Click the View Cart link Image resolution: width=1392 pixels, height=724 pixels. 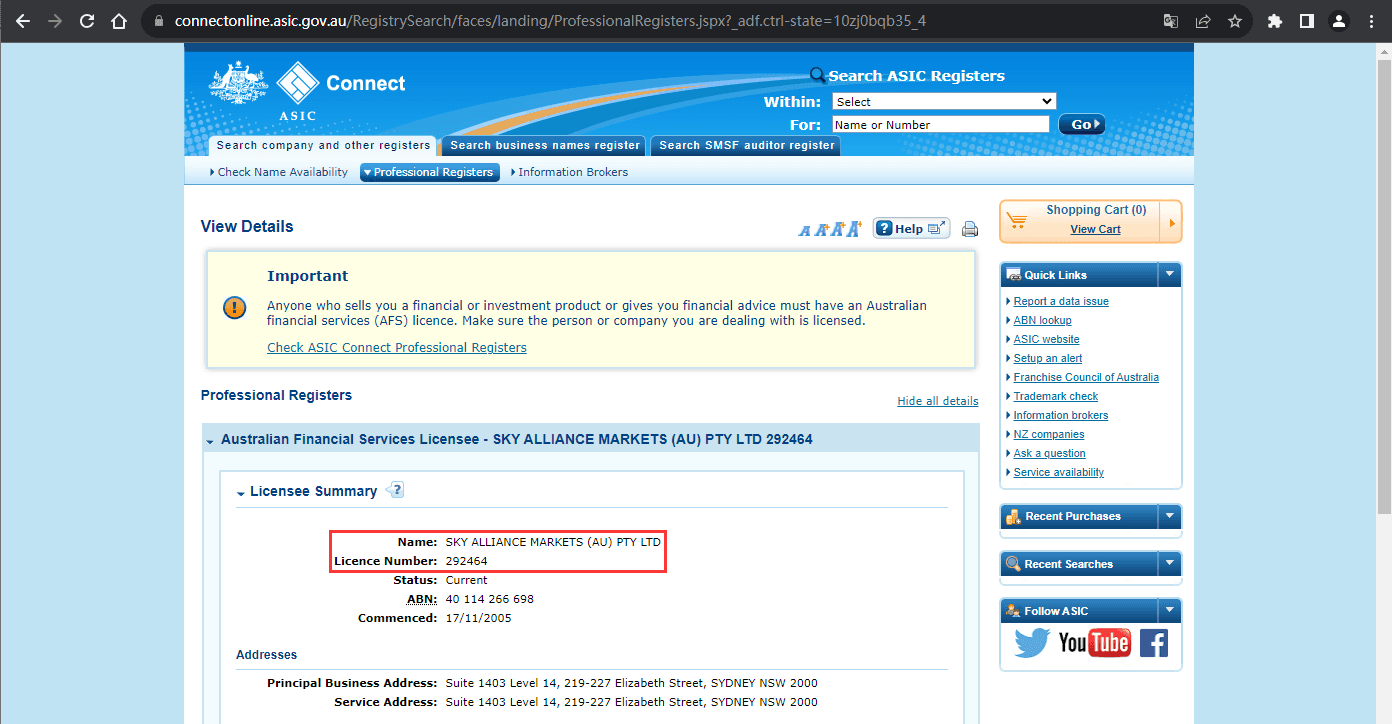point(1095,229)
